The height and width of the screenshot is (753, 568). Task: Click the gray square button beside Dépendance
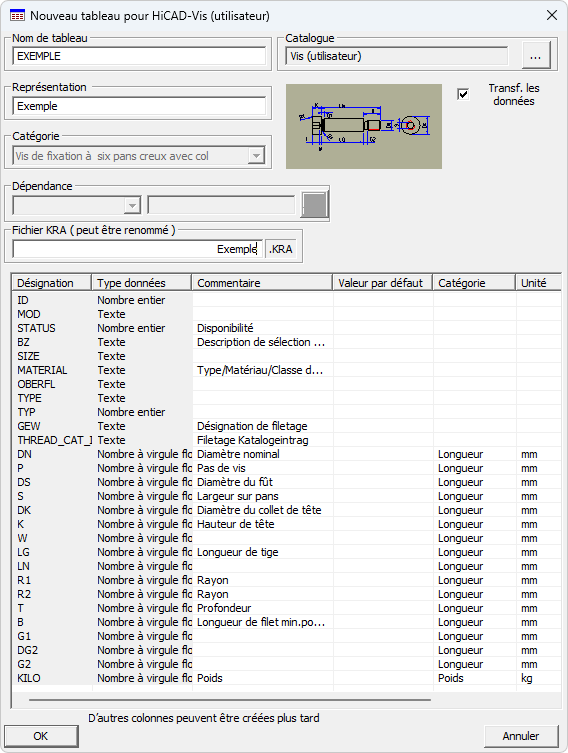tap(314, 205)
